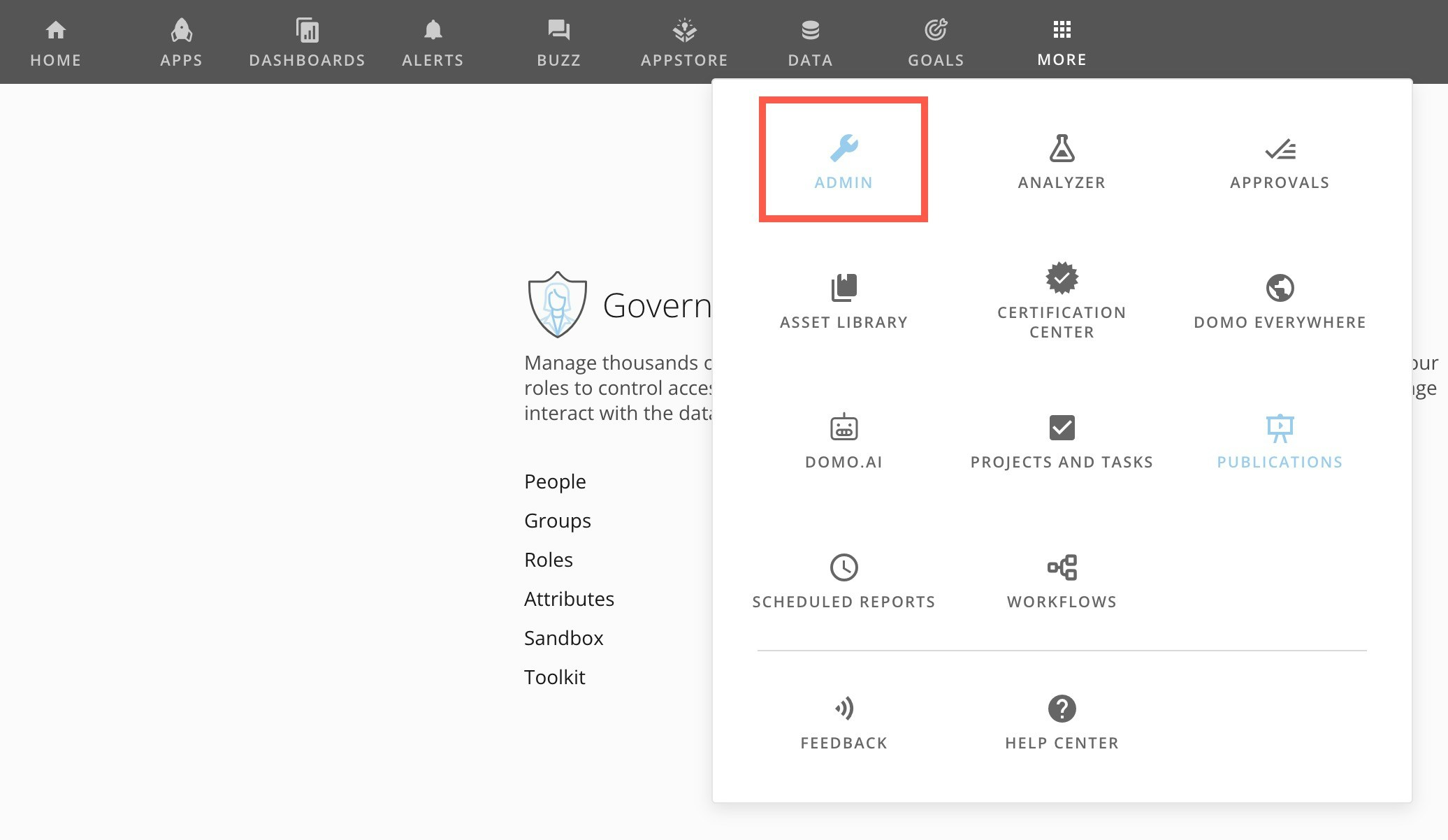
Task: Open the Domo.AI robot icon
Action: pyautogui.click(x=844, y=427)
